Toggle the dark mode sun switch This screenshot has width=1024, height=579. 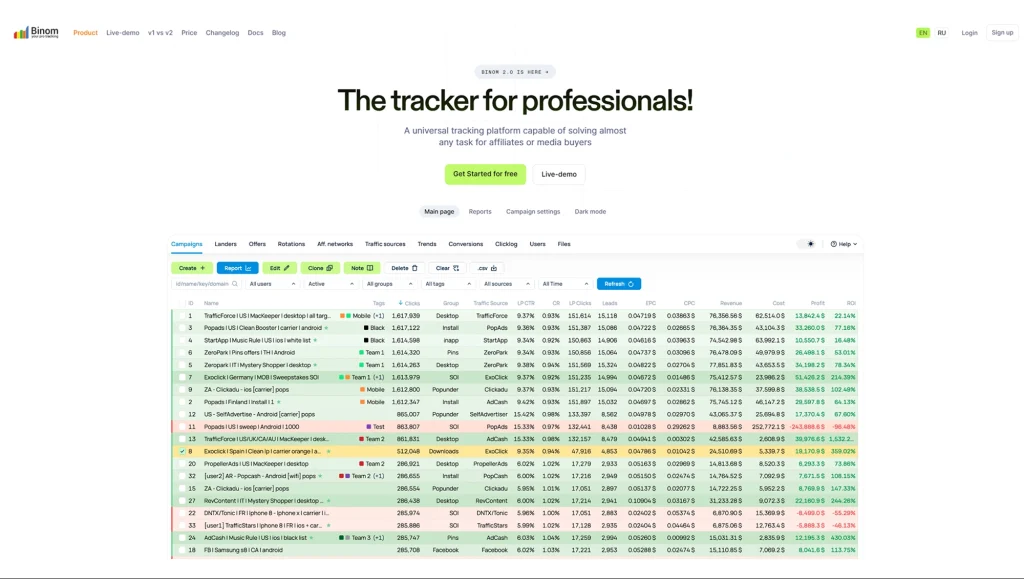807,244
